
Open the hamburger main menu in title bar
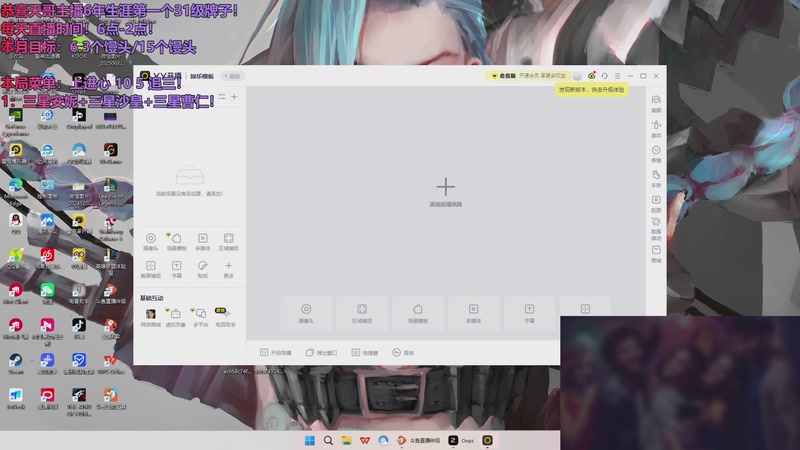(x=617, y=76)
